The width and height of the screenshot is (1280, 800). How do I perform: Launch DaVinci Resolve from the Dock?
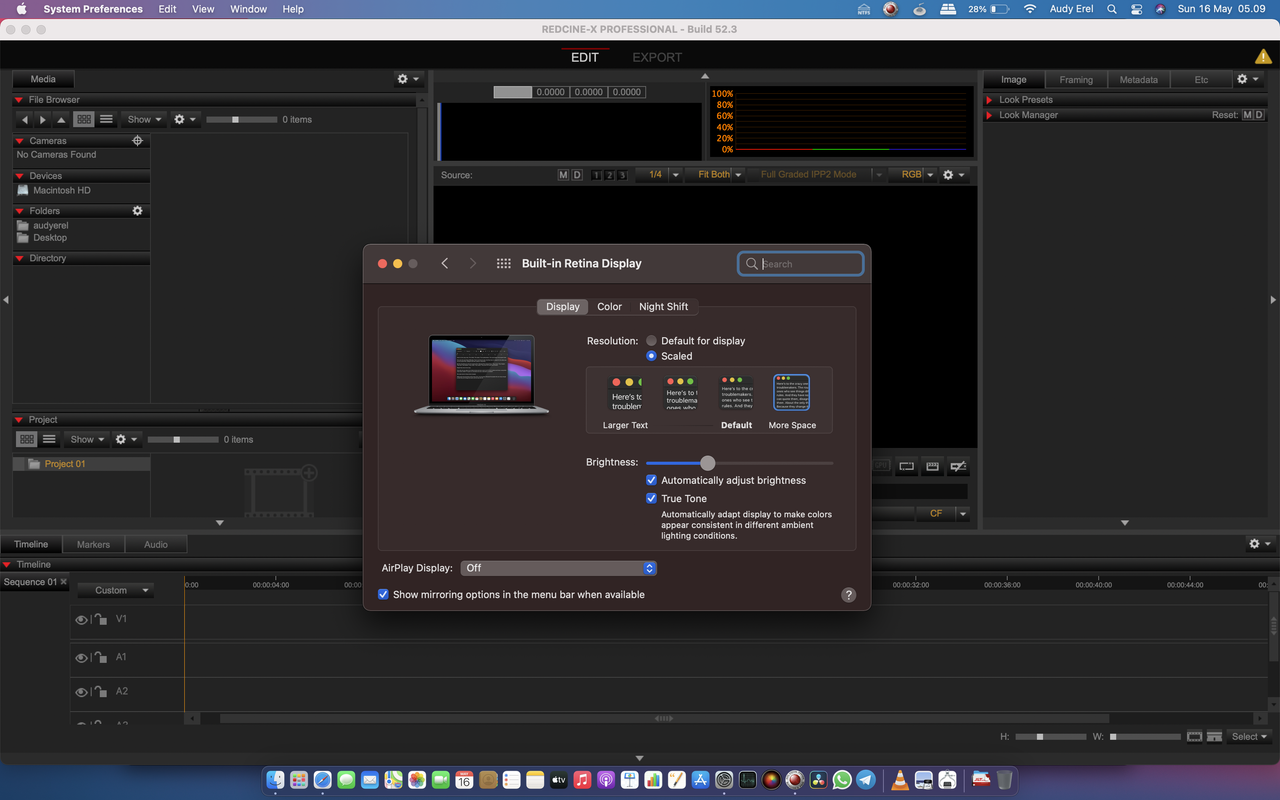pyautogui.click(x=818, y=780)
